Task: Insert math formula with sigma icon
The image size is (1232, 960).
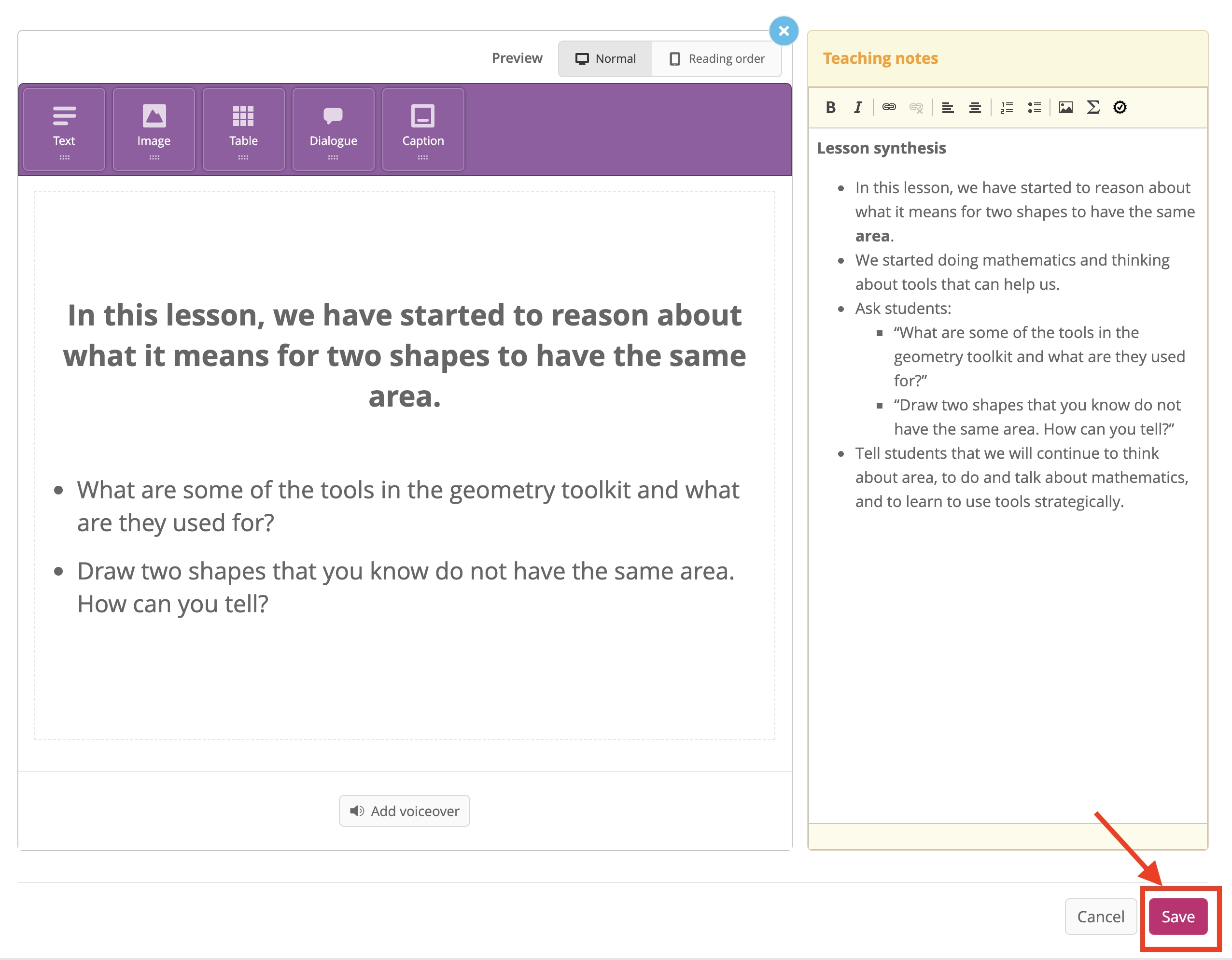Action: (1092, 107)
